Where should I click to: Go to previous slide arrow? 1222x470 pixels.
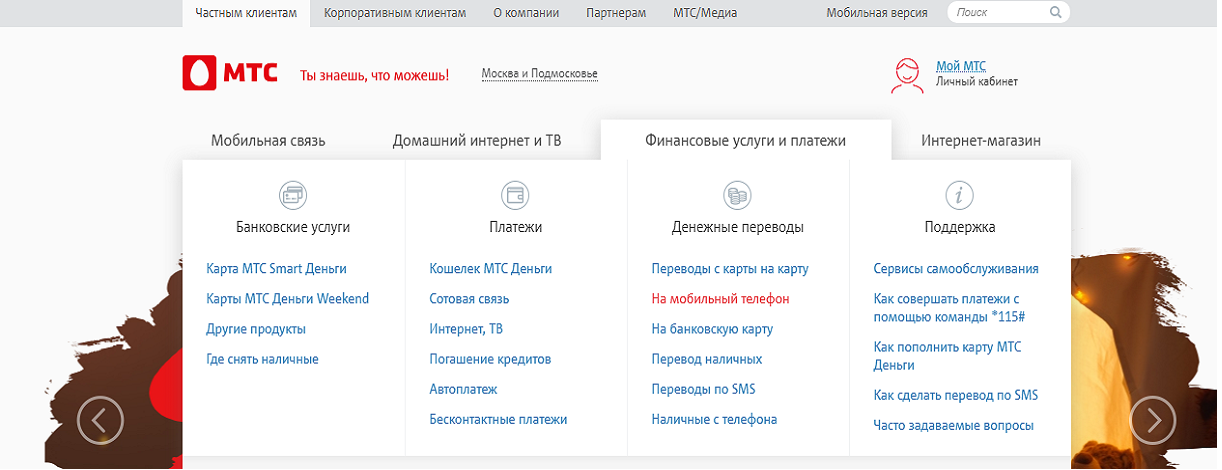coord(100,421)
